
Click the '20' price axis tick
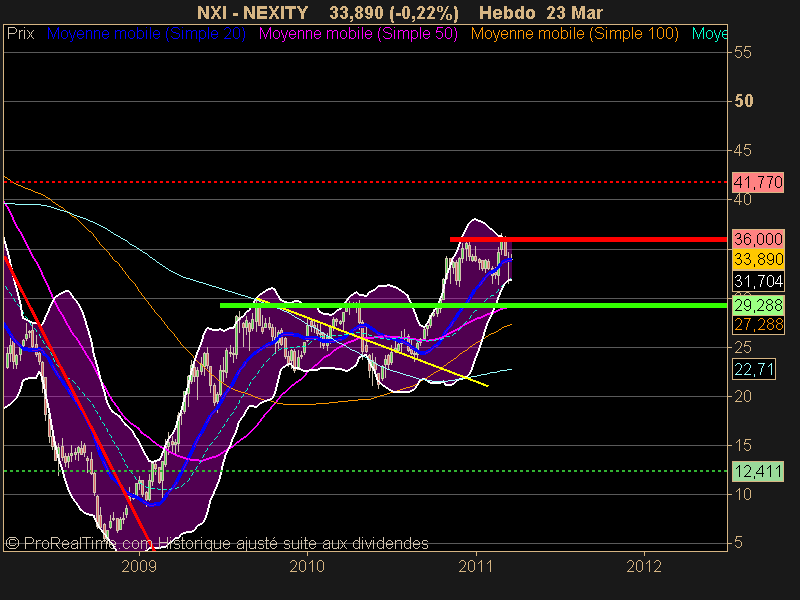pos(743,396)
